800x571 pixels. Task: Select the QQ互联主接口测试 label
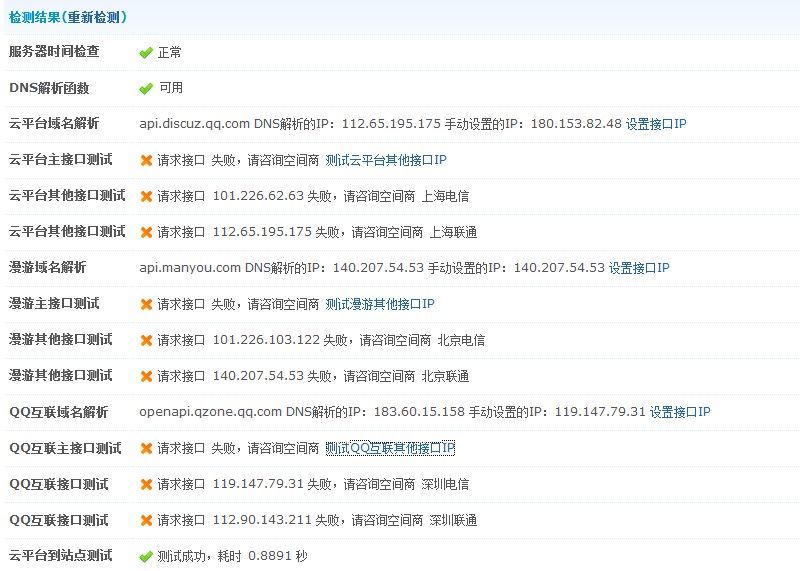pos(65,448)
